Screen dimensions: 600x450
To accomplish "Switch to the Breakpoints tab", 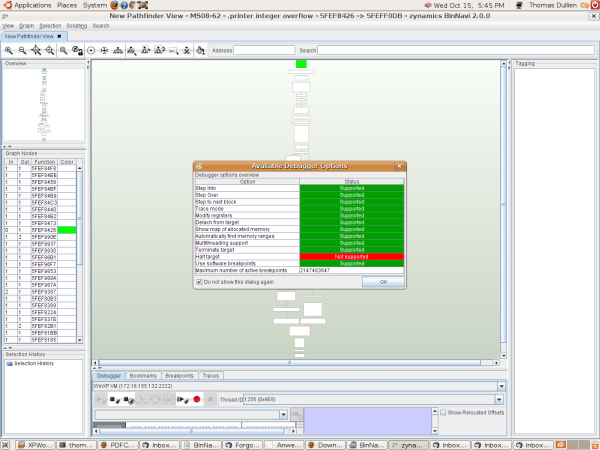I will point(179,375).
